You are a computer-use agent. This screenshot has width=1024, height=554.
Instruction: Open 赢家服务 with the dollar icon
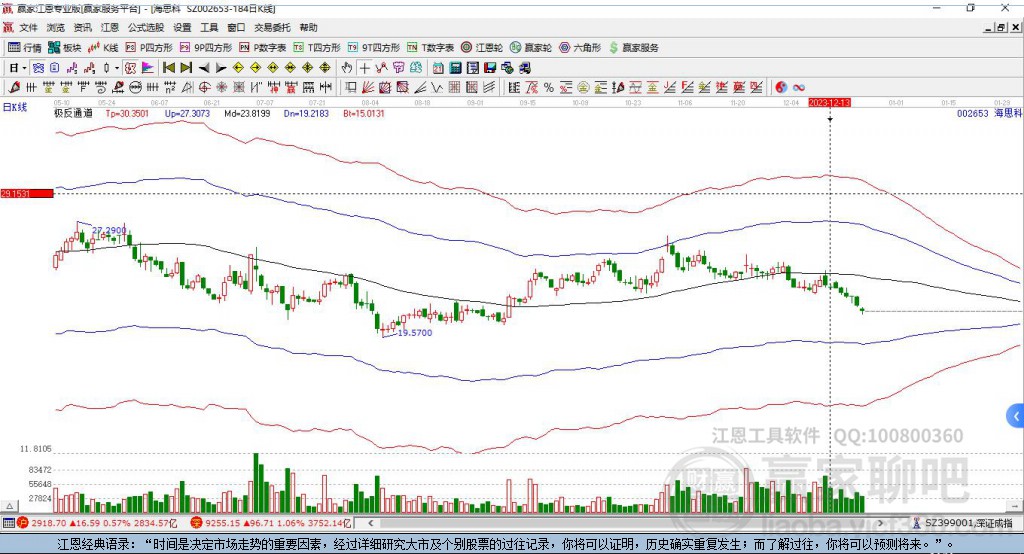[x=633, y=48]
